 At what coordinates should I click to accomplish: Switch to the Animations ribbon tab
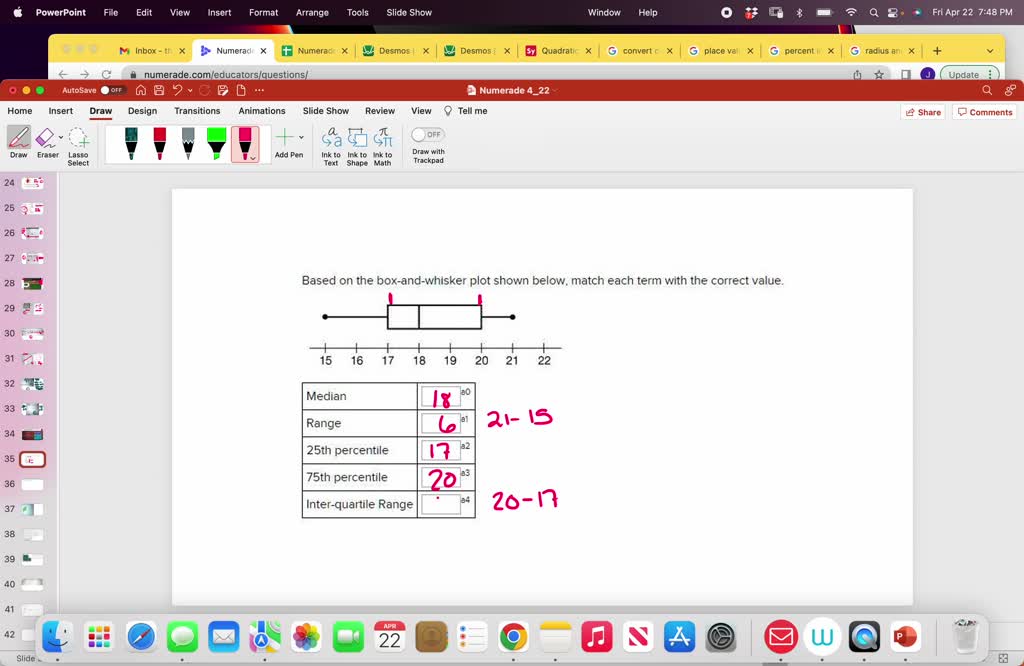(x=261, y=111)
